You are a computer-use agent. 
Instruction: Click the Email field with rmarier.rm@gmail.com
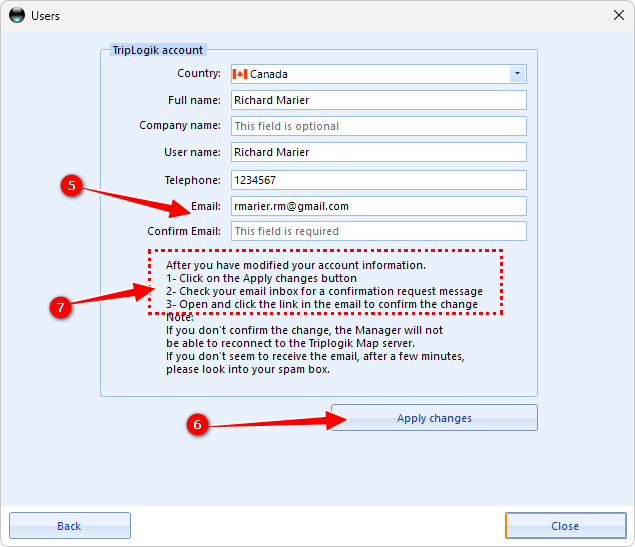(379, 206)
